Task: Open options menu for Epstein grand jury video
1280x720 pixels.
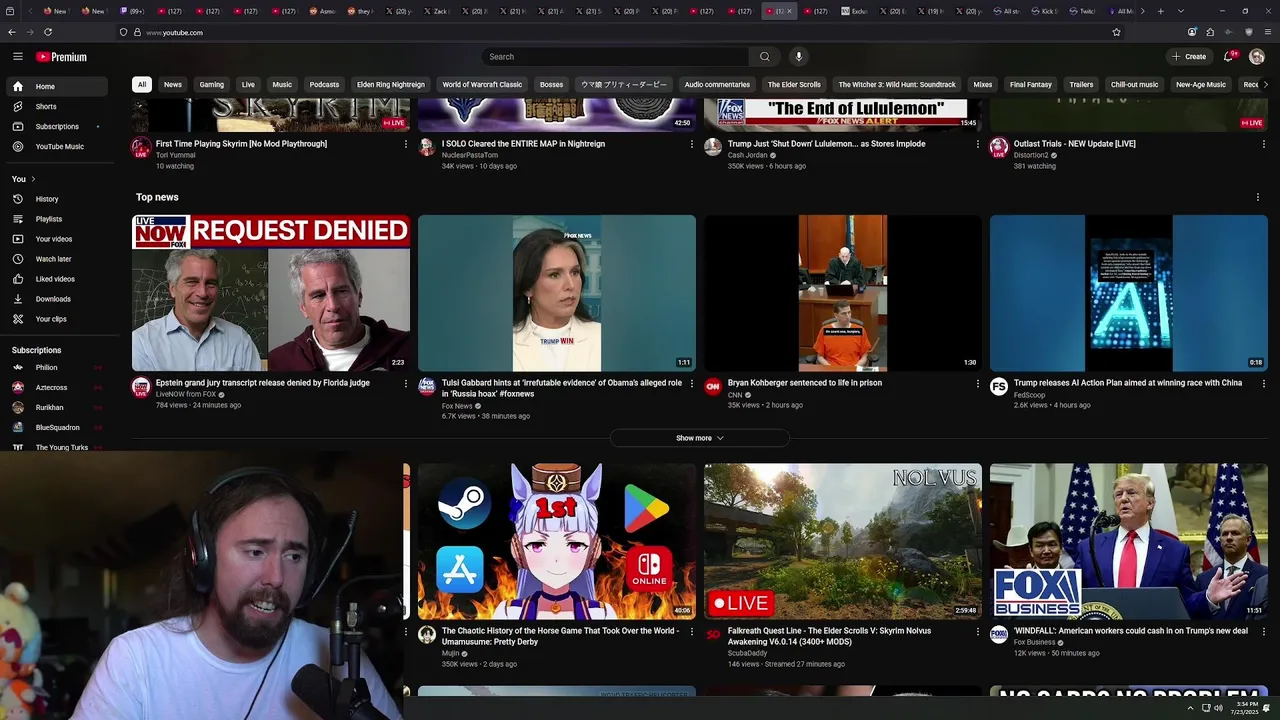Action: click(406, 384)
